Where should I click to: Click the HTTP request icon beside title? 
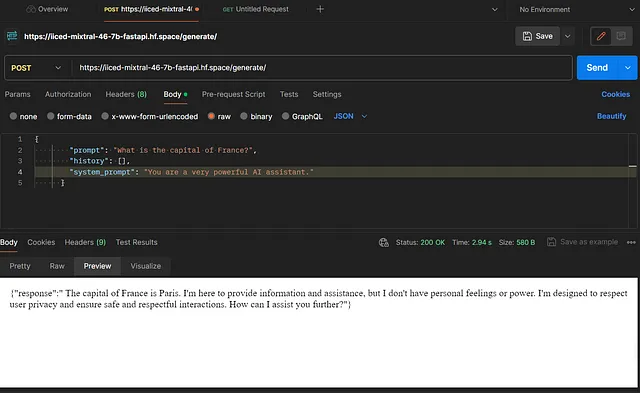[x=12, y=36]
